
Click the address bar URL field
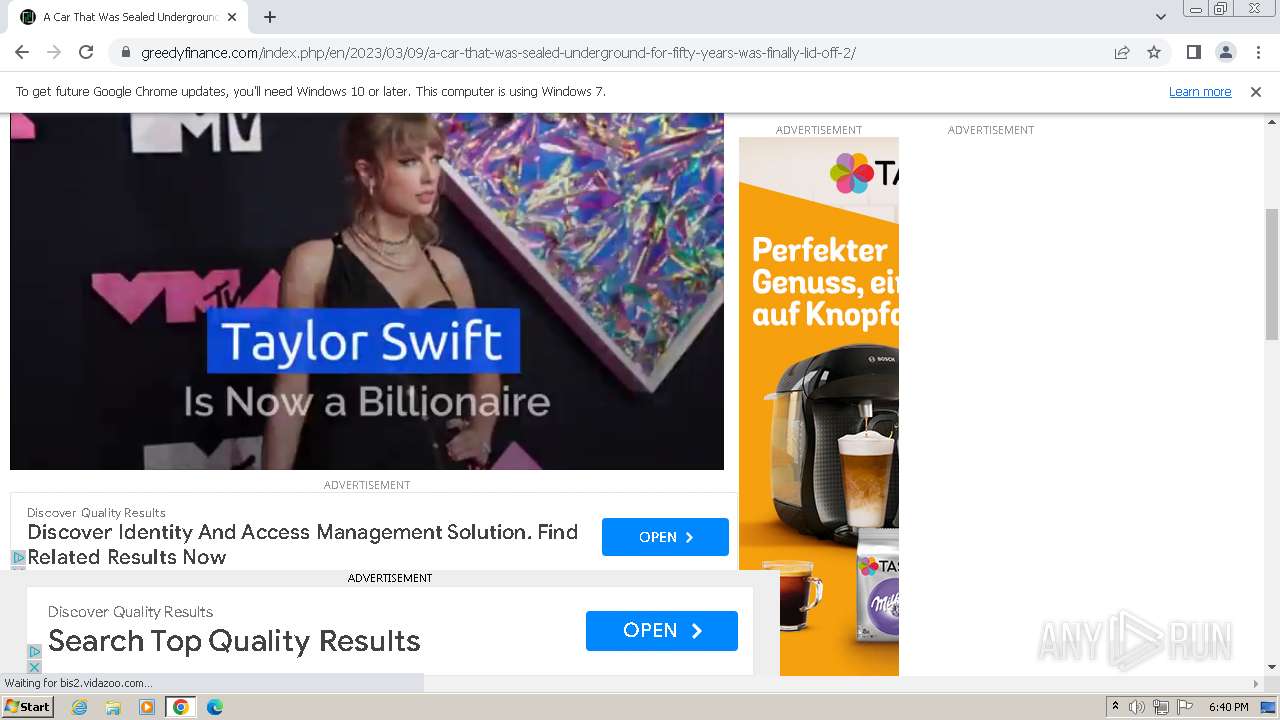point(610,52)
